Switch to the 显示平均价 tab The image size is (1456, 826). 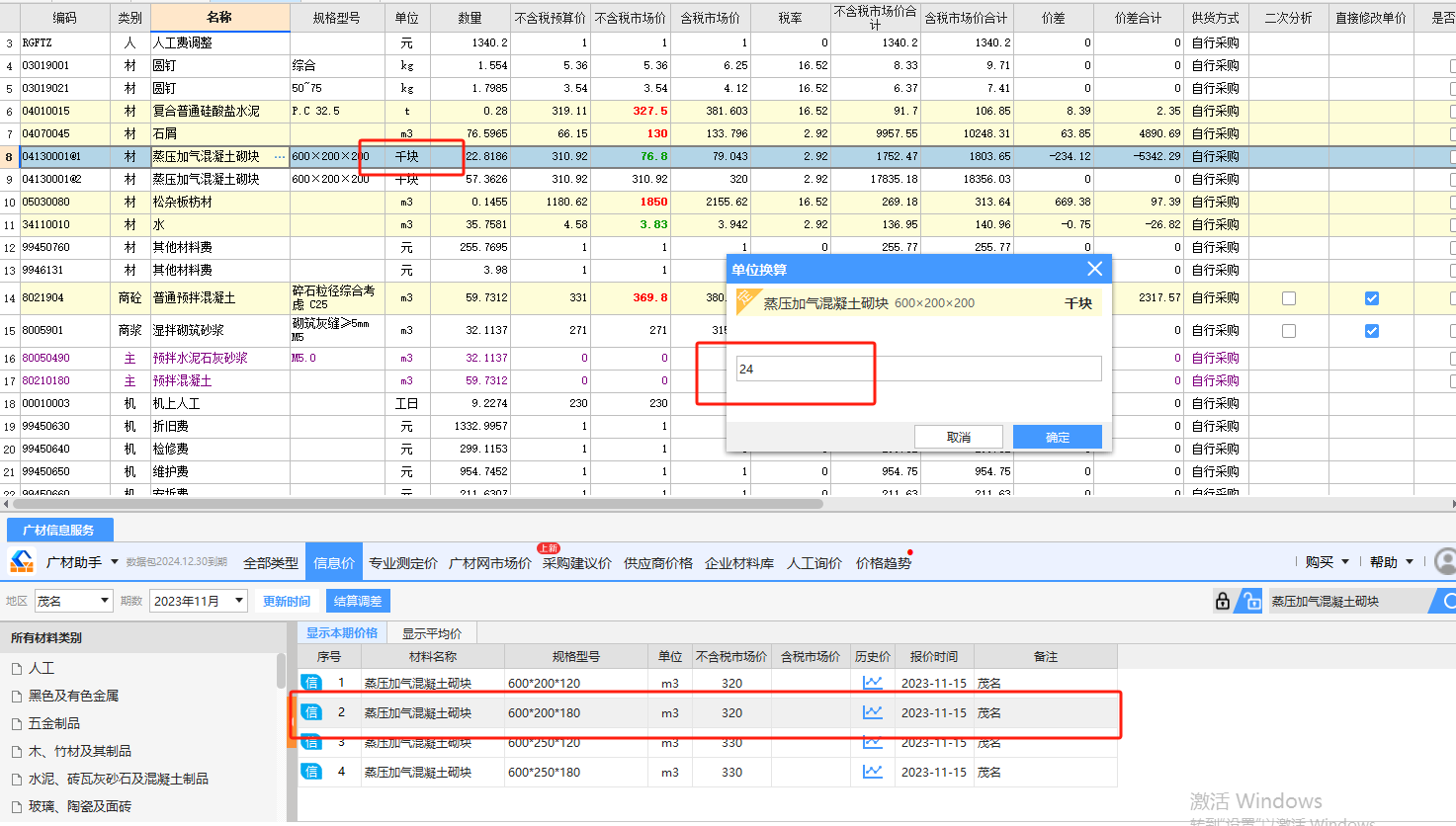[432, 633]
